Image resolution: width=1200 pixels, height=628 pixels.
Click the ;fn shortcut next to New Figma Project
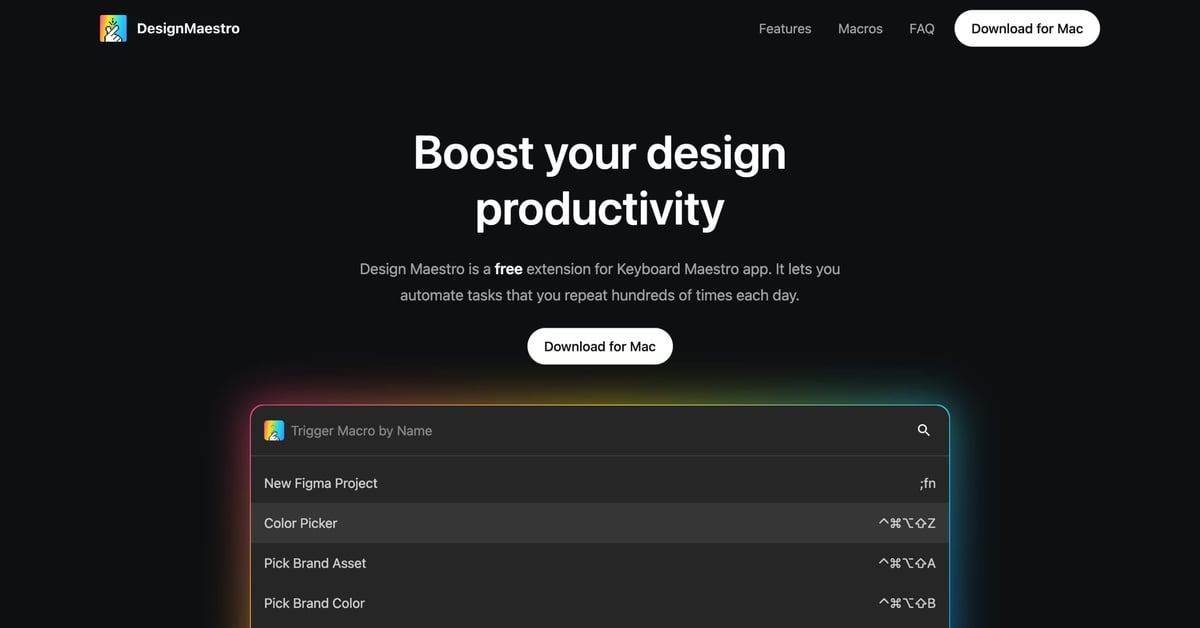click(x=927, y=482)
